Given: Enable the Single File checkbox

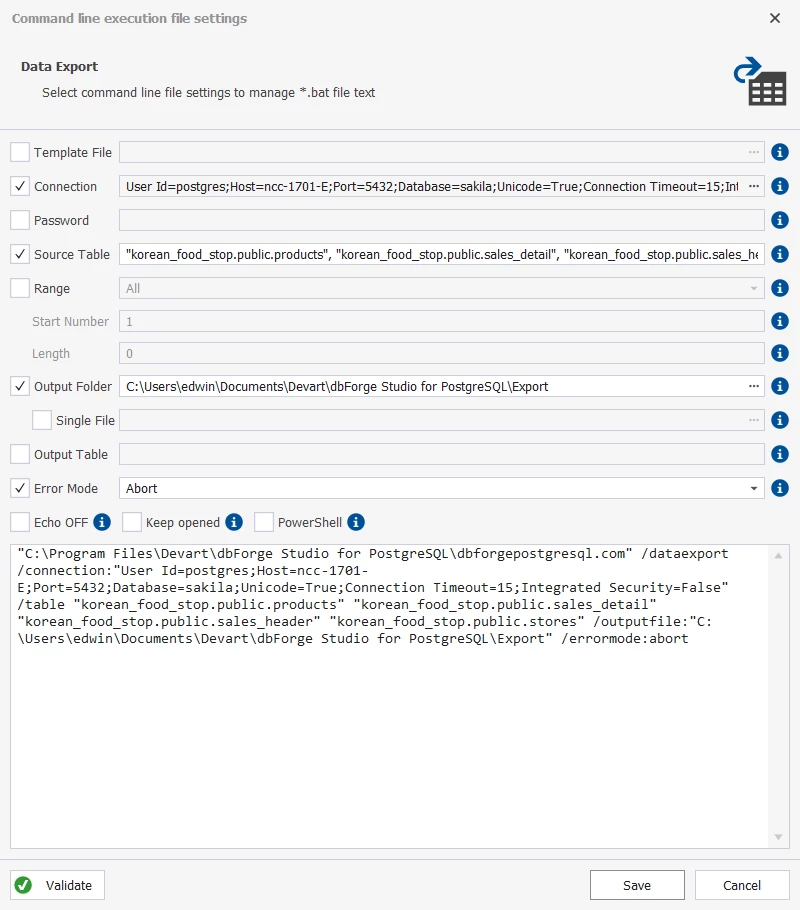Looking at the screenshot, I should click(42, 420).
